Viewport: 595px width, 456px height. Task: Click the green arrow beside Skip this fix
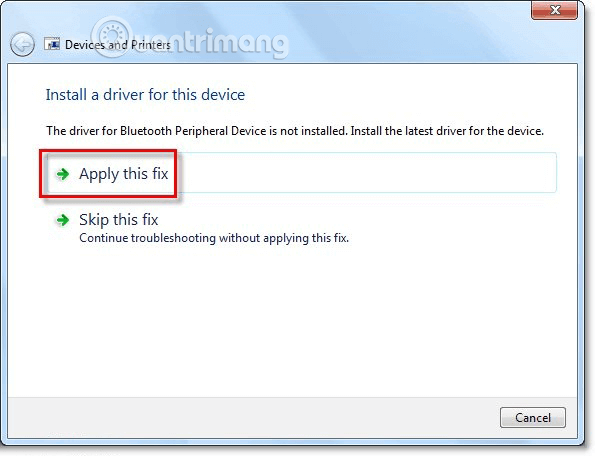[x=63, y=220]
